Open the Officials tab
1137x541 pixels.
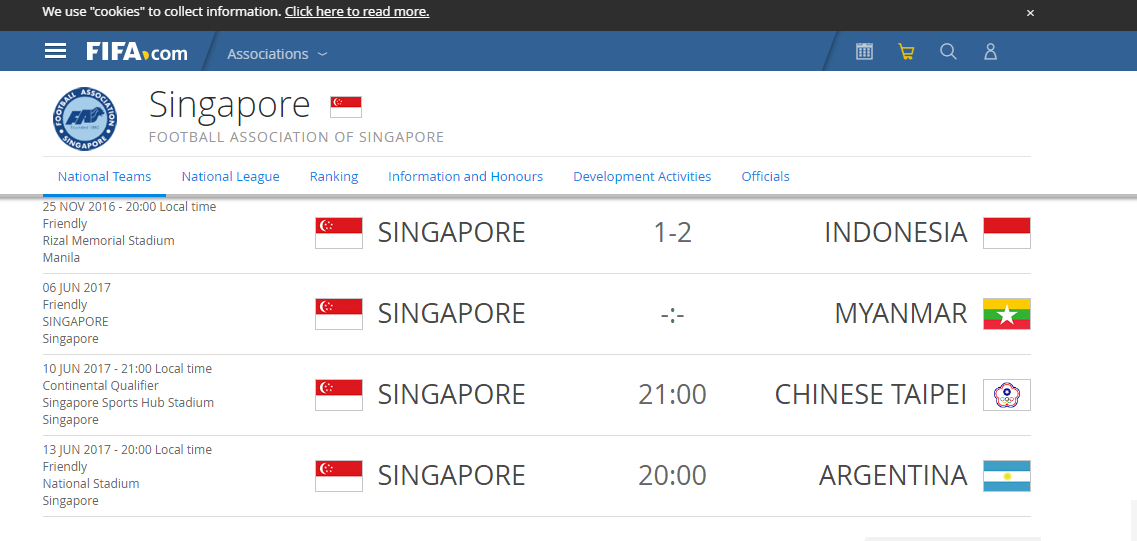765,176
